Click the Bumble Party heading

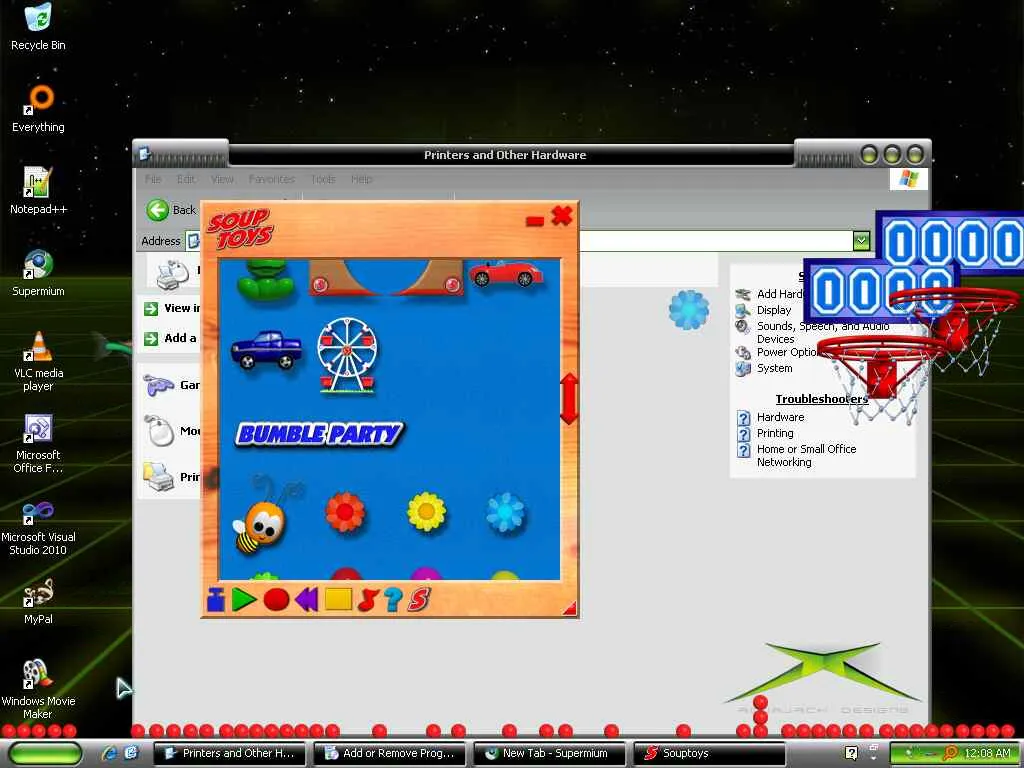319,434
